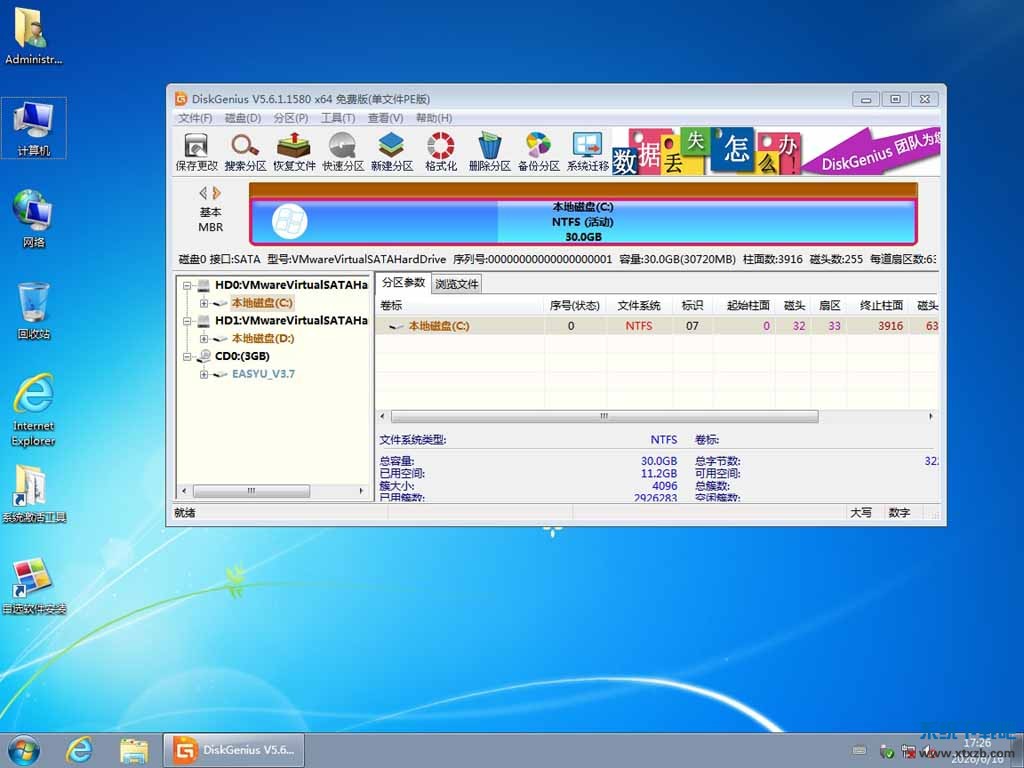Select EASYU_V3.7 volume in tree
1024x768 pixels.
[263, 374]
